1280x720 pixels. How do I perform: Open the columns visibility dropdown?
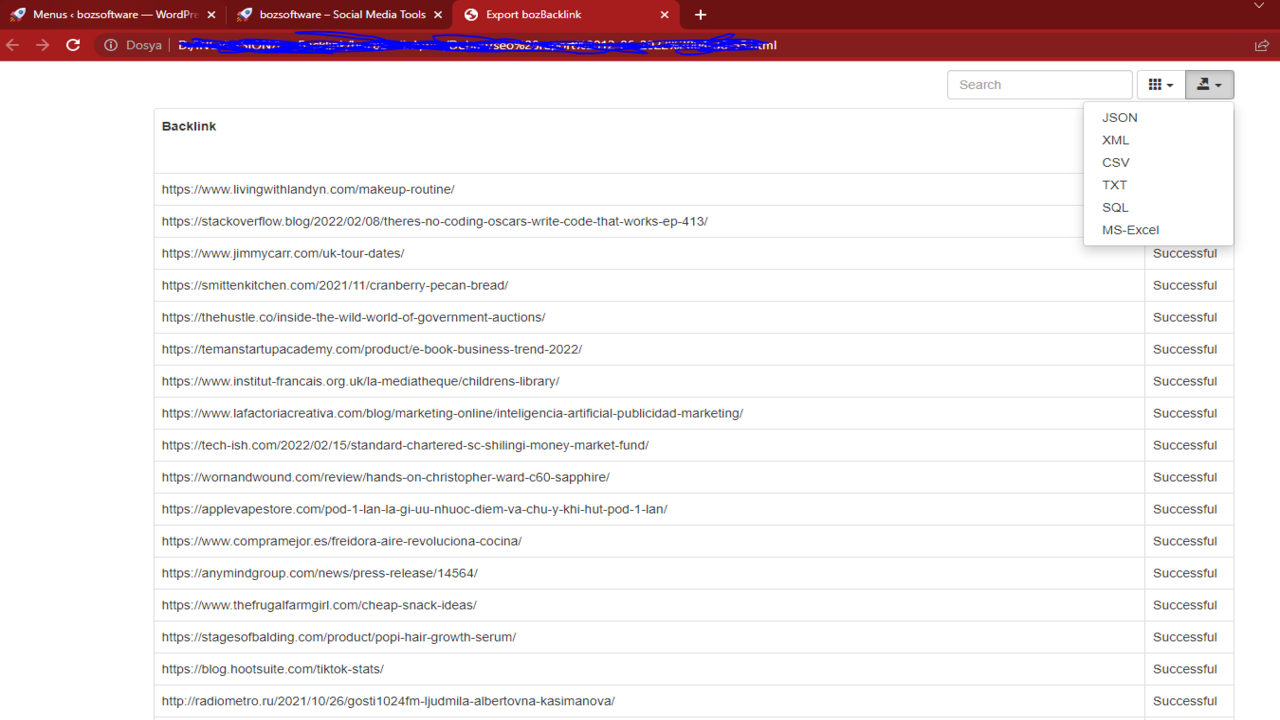click(1161, 85)
